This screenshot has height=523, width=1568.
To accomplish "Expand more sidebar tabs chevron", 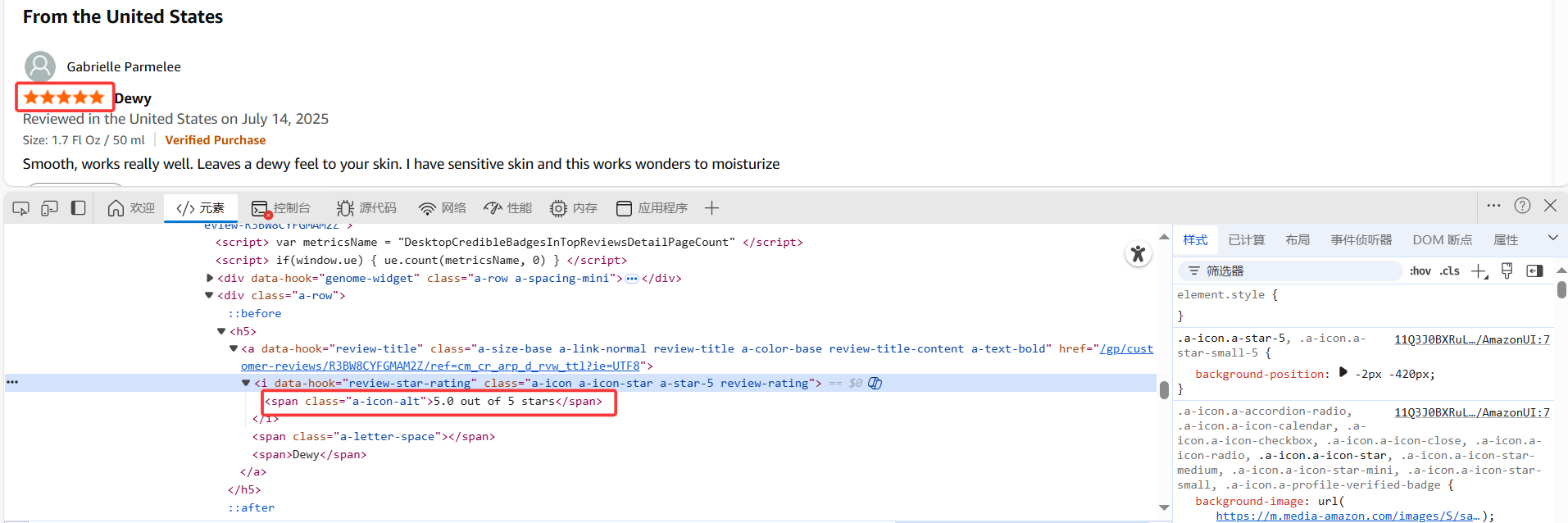I will click(x=1552, y=239).
